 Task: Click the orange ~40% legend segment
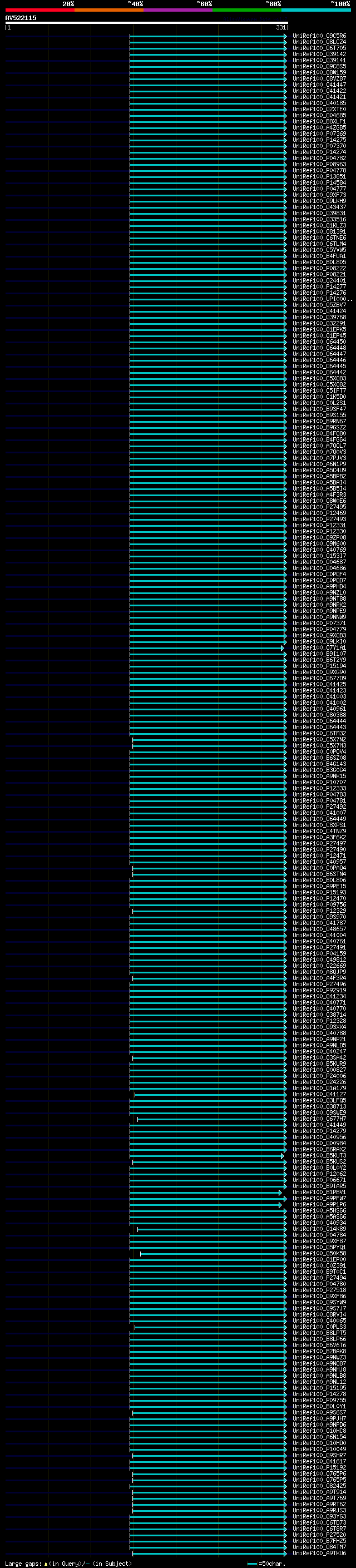tap(109, 10)
